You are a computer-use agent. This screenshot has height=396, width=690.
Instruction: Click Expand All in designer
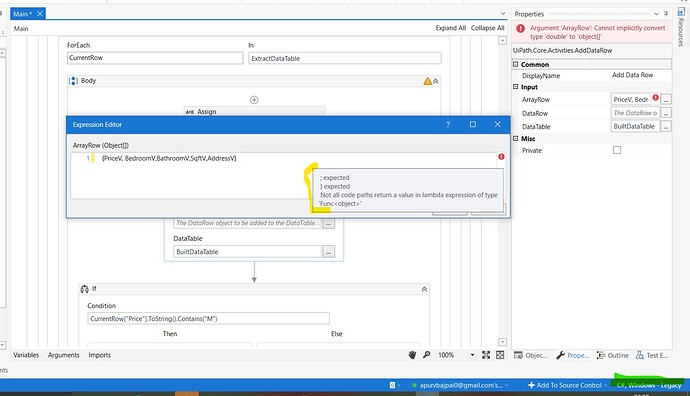coord(451,28)
